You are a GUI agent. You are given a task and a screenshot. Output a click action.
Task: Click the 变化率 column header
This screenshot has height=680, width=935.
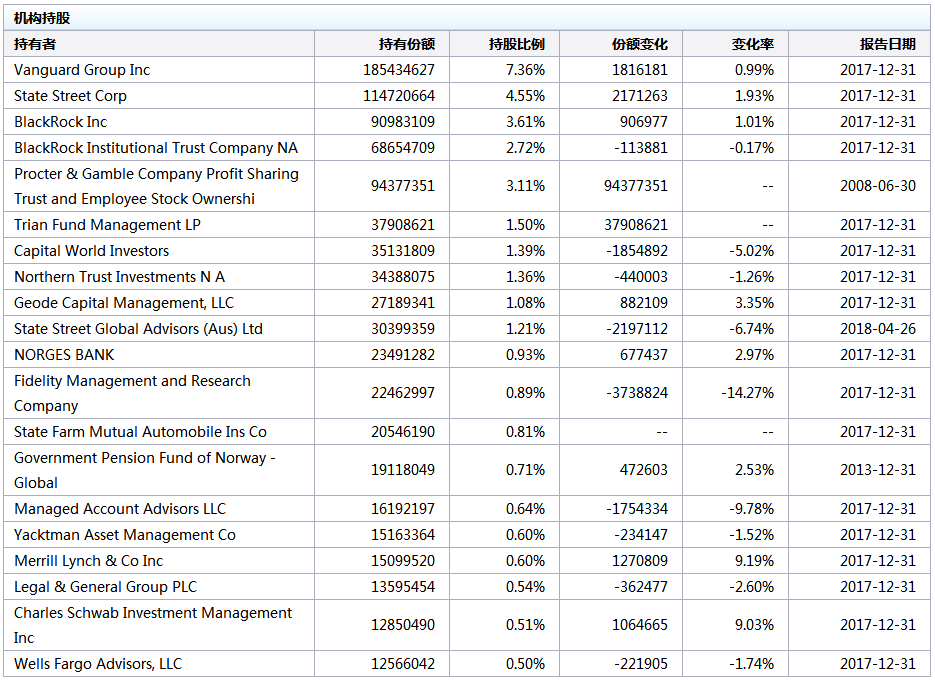(x=753, y=44)
